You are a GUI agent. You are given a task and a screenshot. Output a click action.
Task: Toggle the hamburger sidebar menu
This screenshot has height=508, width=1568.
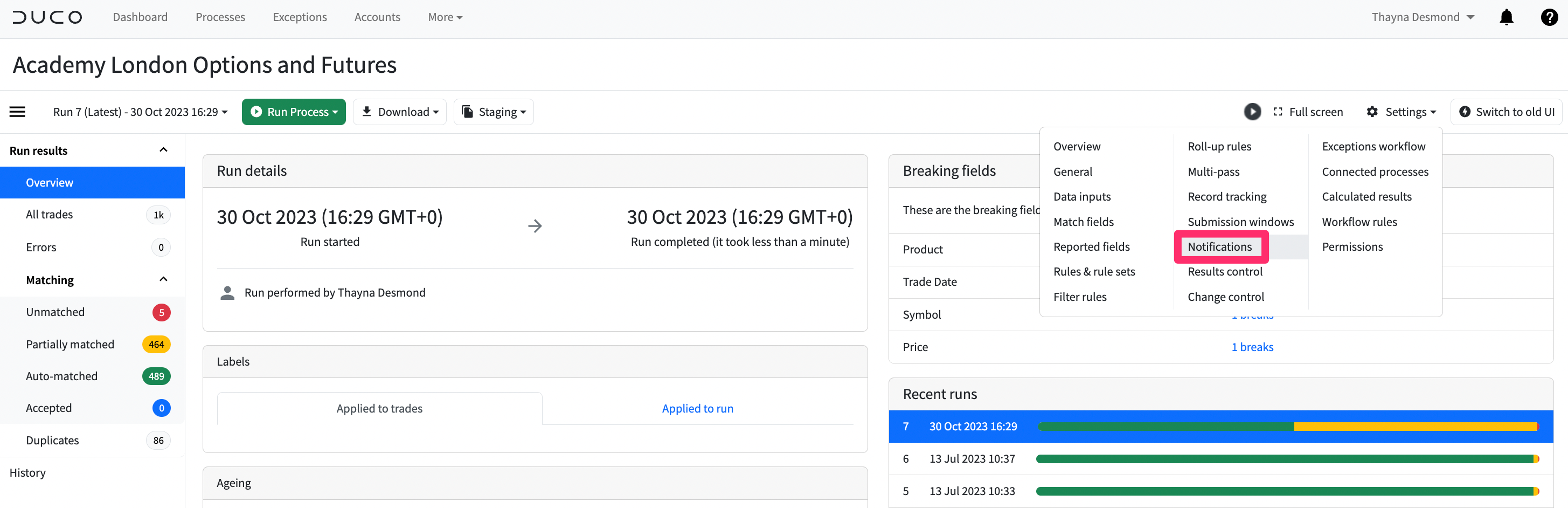point(17,112)
